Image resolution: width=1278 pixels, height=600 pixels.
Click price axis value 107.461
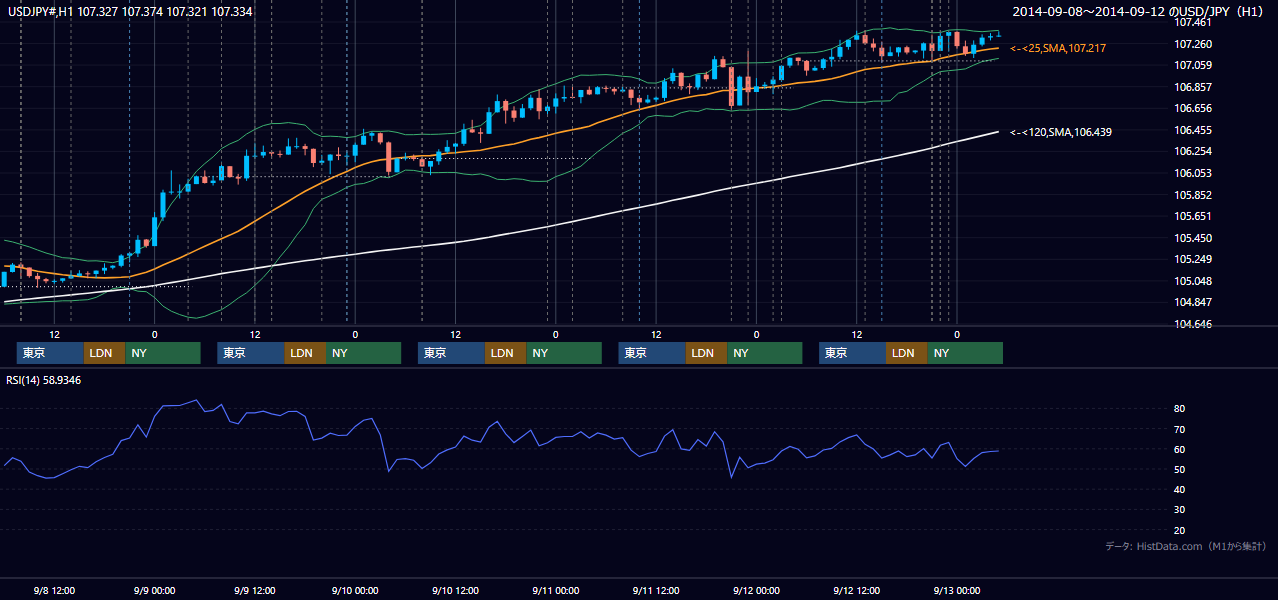(x=1194, y=22)
